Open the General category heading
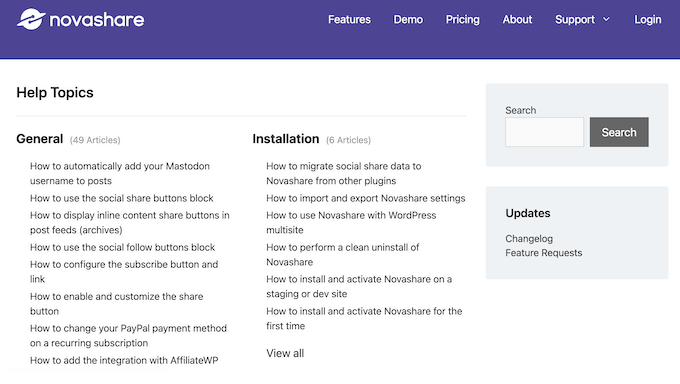 pyautogui.click(x=39, y=139)
